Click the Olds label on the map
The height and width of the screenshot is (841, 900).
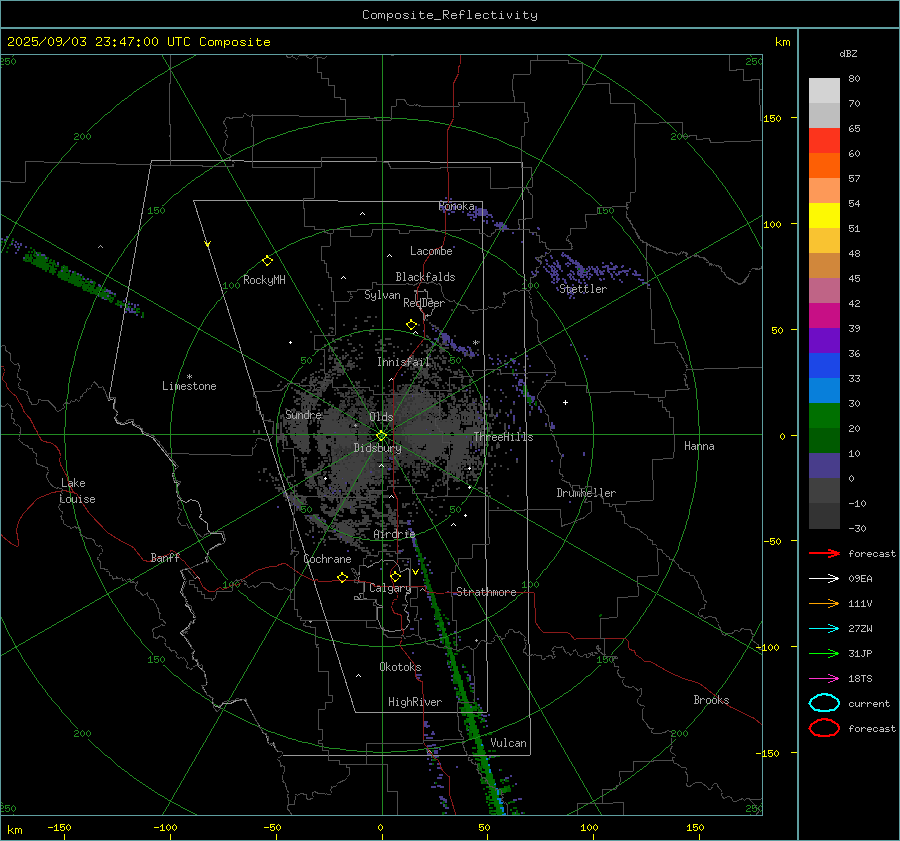click(x=381, y=417)
